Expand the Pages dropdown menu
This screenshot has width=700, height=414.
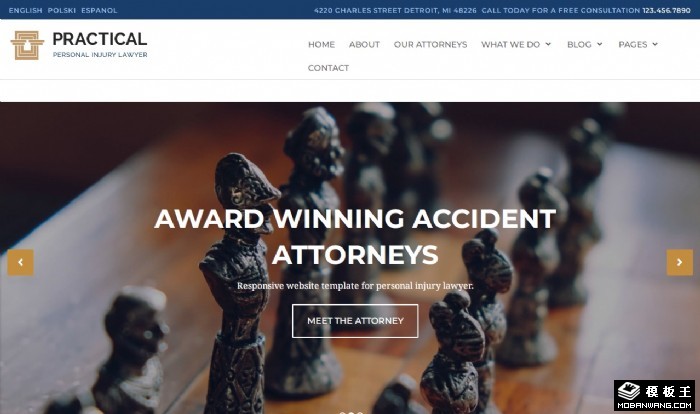tap(638, 44)
